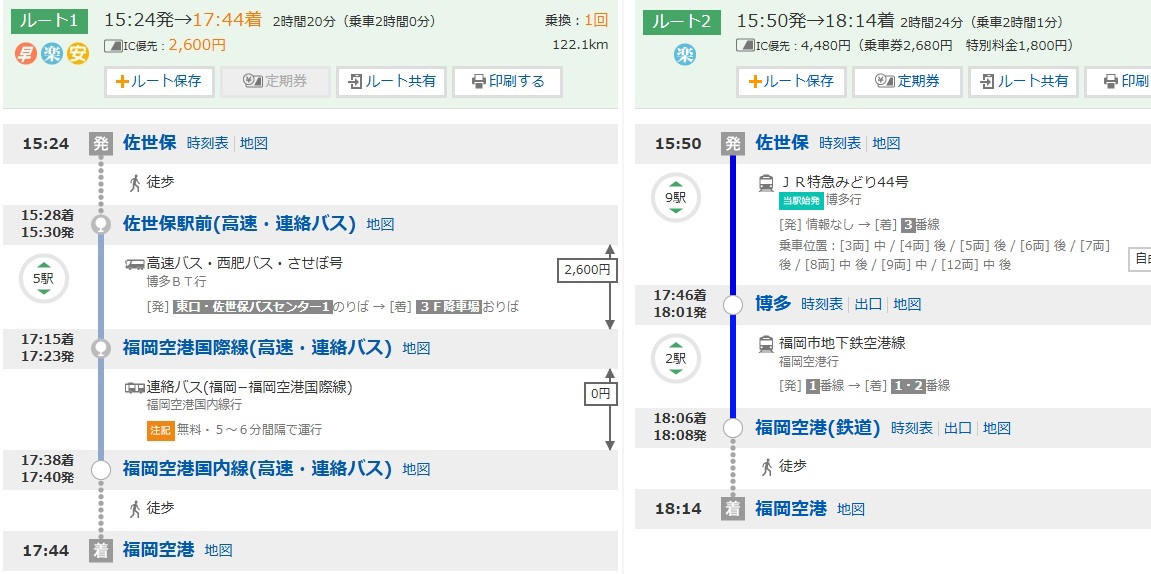Click the train icon beside JR特急みどり44号

[767, 183]
